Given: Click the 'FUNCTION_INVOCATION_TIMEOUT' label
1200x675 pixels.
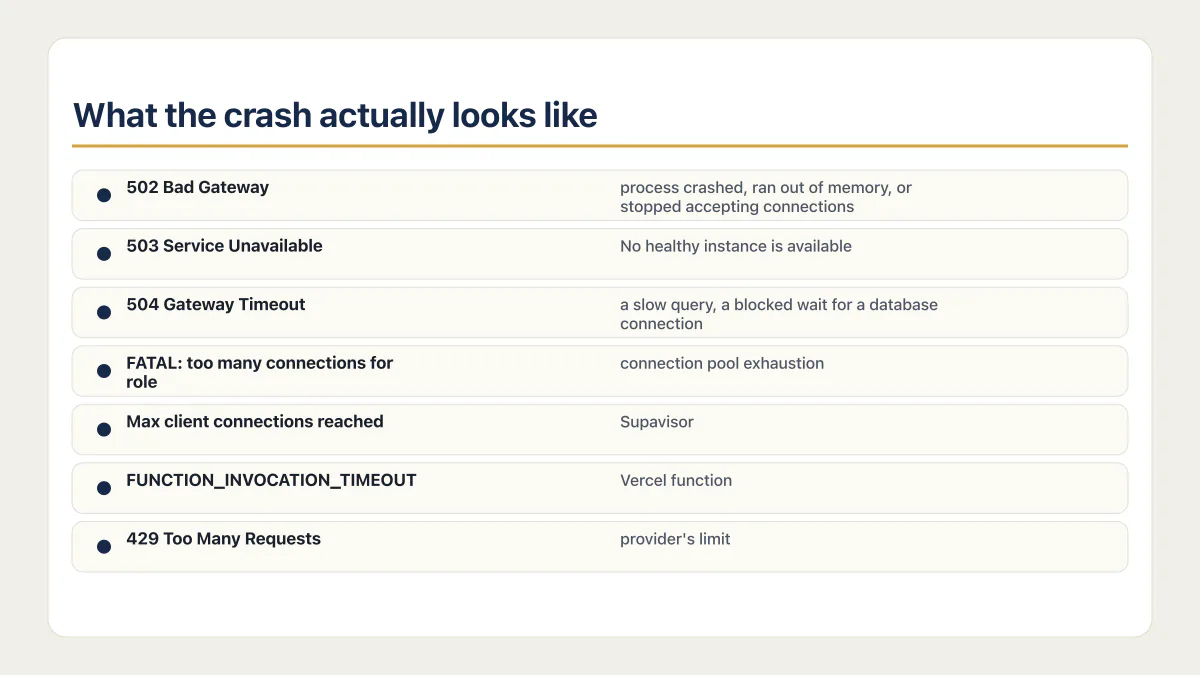Looking at the screenshot, I should tap(271, 480).
